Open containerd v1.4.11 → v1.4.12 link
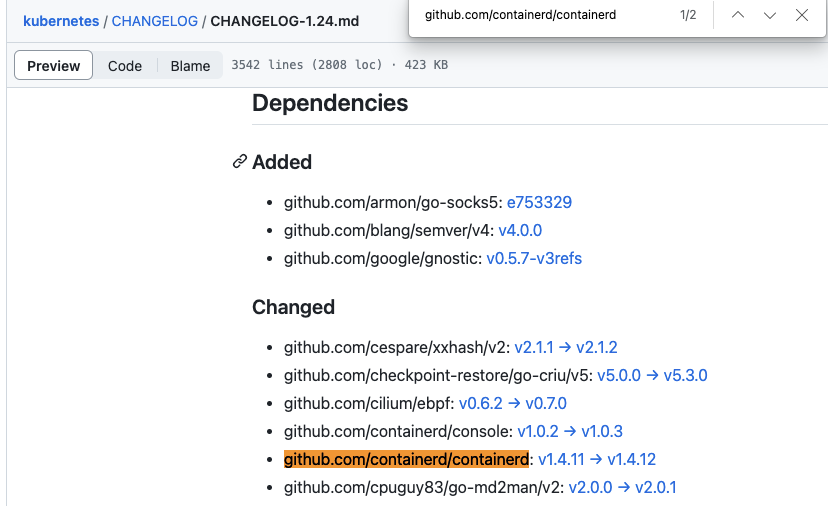 [x=597, y=460]
